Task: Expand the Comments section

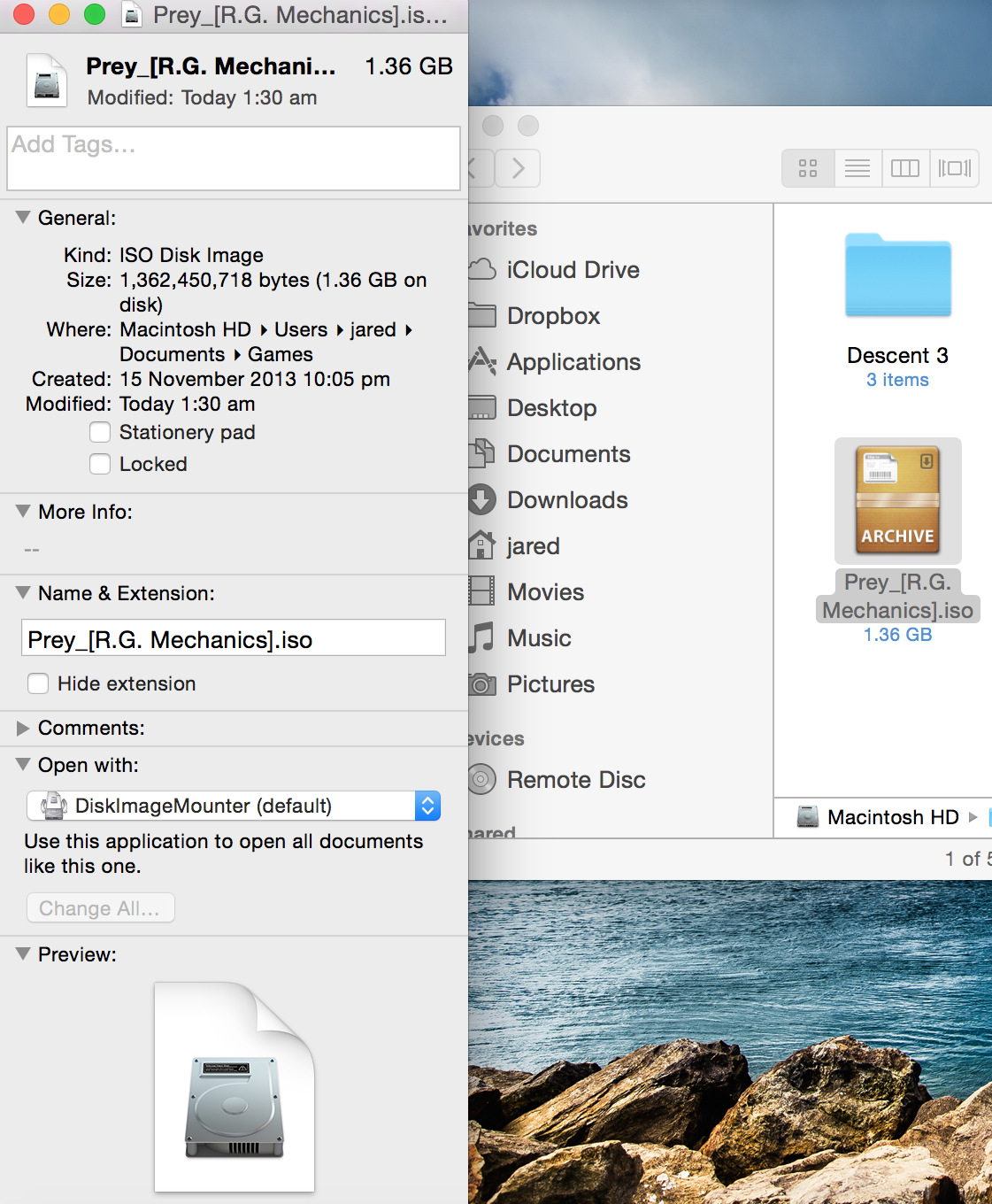Action: [x=23, y=728]
